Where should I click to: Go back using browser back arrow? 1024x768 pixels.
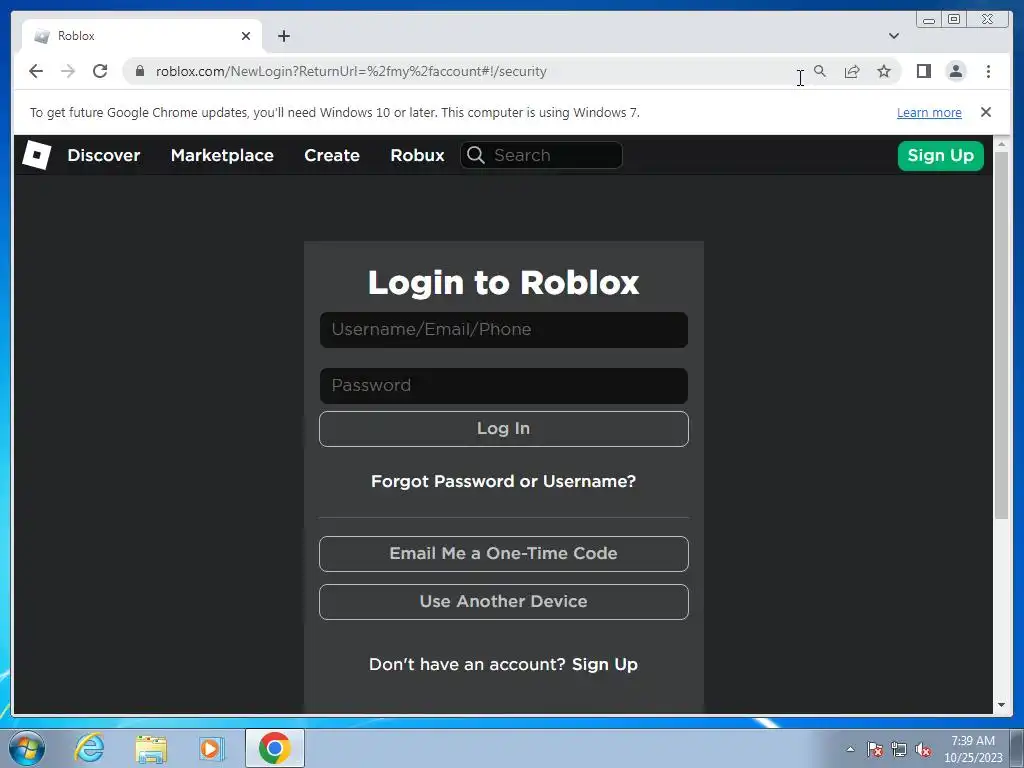[x=36, y=71]
